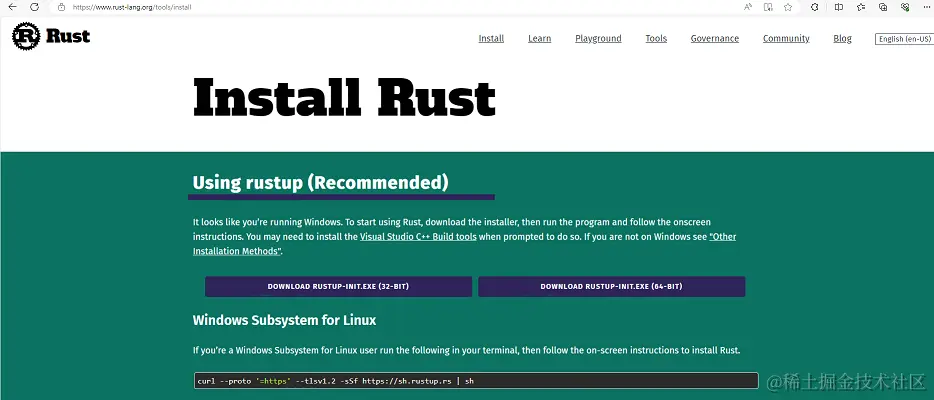Click Download rustup-init.exe (64-bit) button

[x=611, y=286]
